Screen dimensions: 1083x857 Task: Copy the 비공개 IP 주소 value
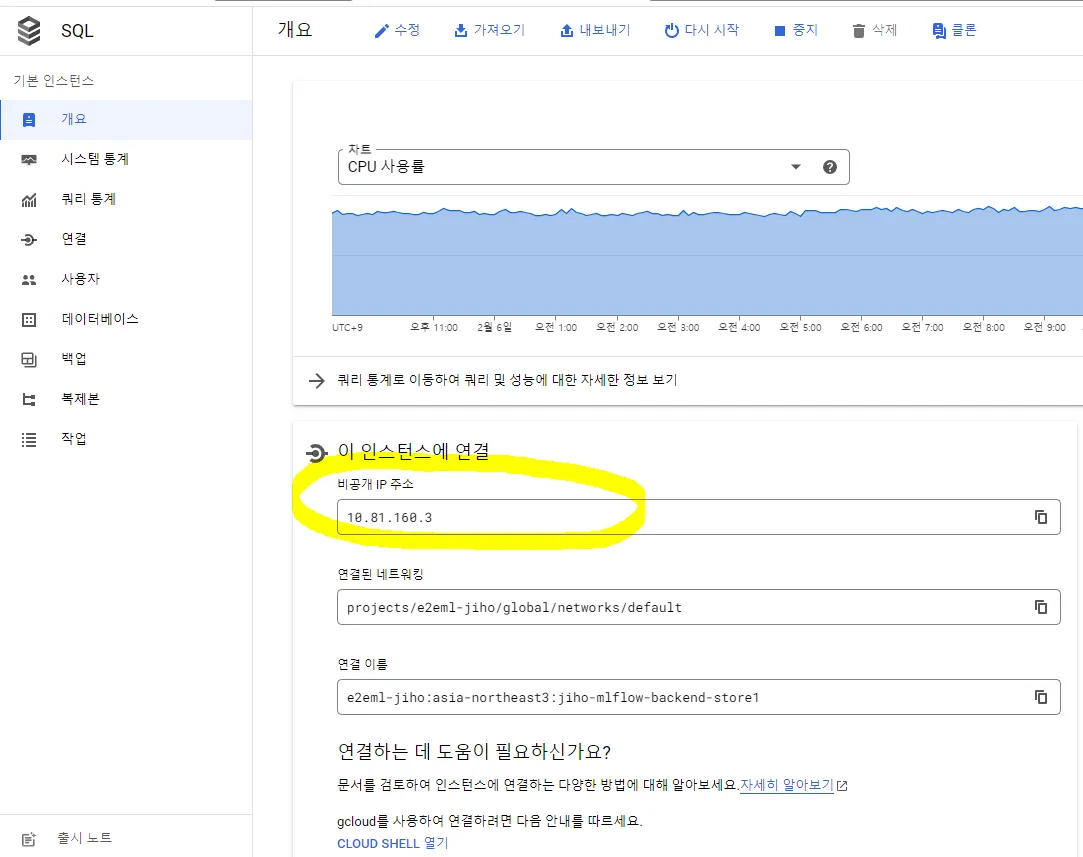1041,517
